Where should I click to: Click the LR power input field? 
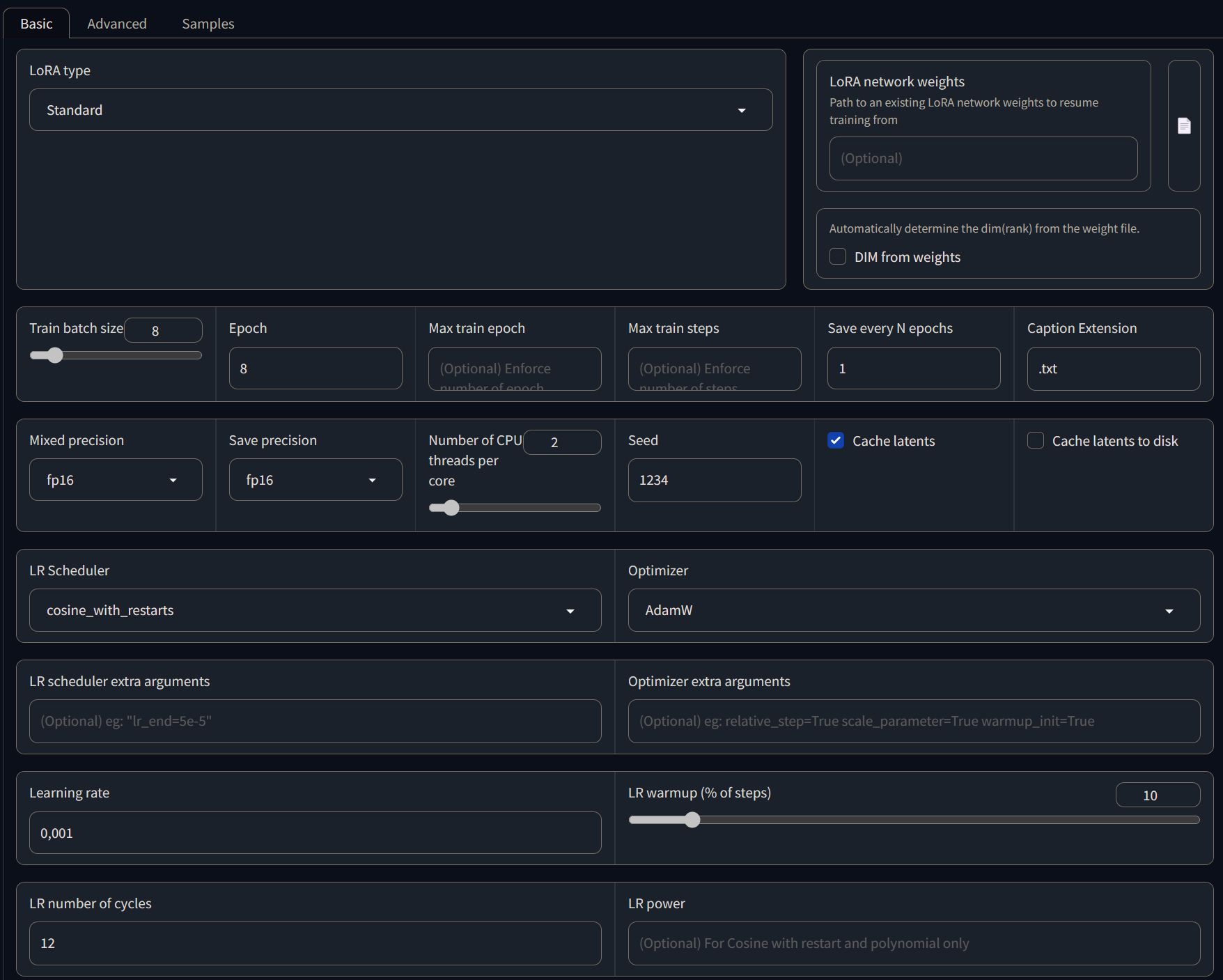pyautogui.click(x=914, y=943)
